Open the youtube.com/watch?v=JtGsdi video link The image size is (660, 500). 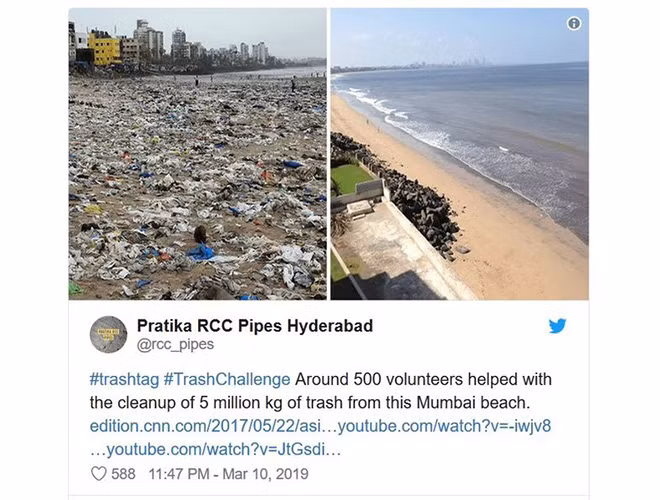pyautogui.click(x=216, y=449)
